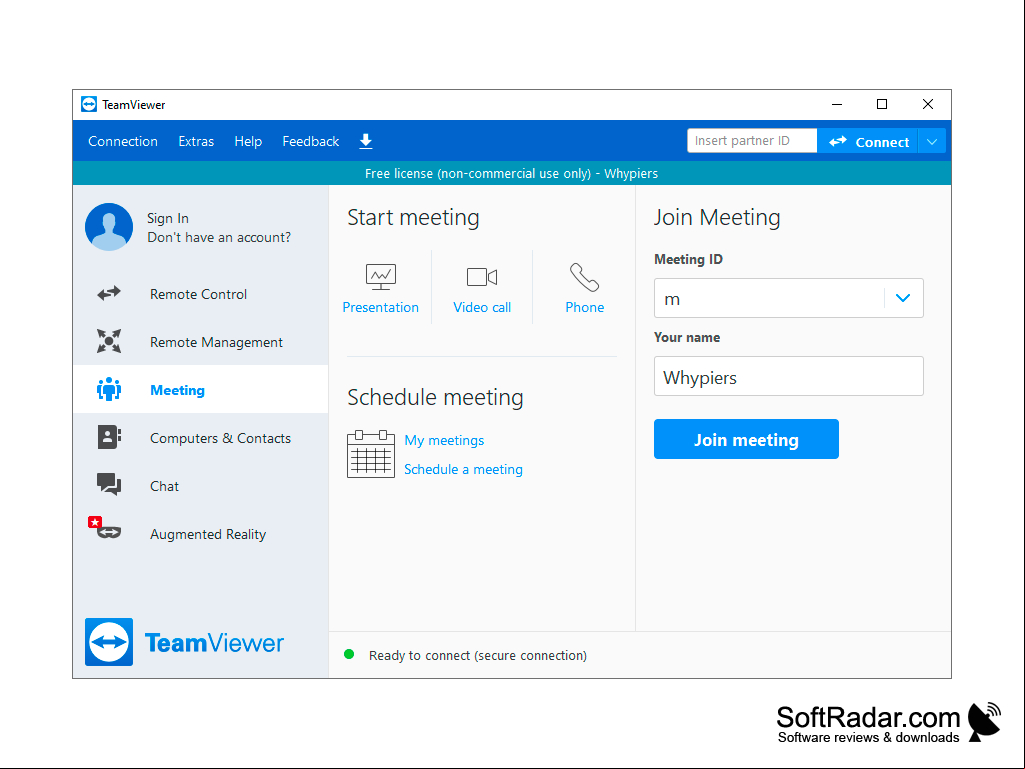Click the Chat speech bubbles icon

coord(109,485)
